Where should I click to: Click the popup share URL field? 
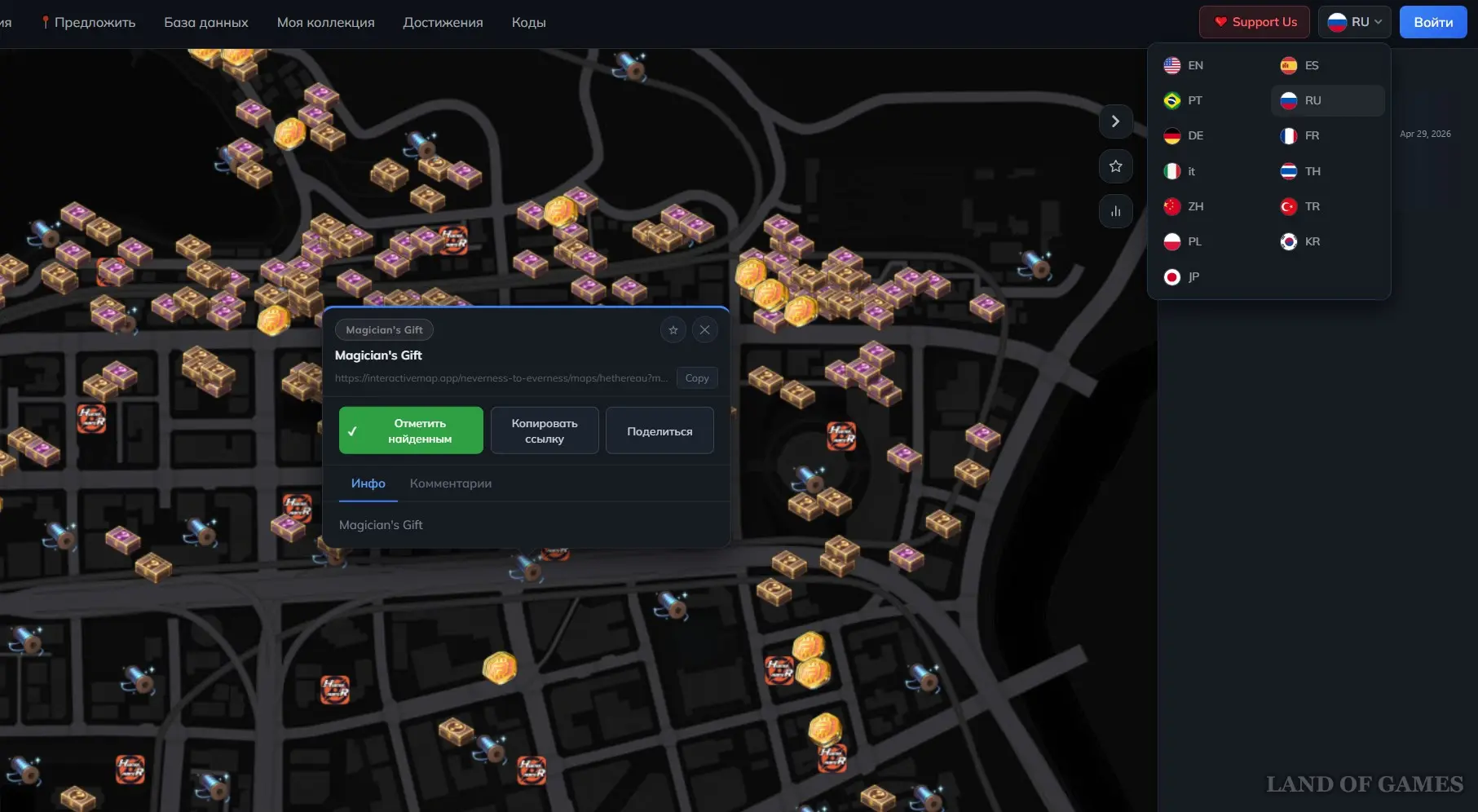point(501,378)
